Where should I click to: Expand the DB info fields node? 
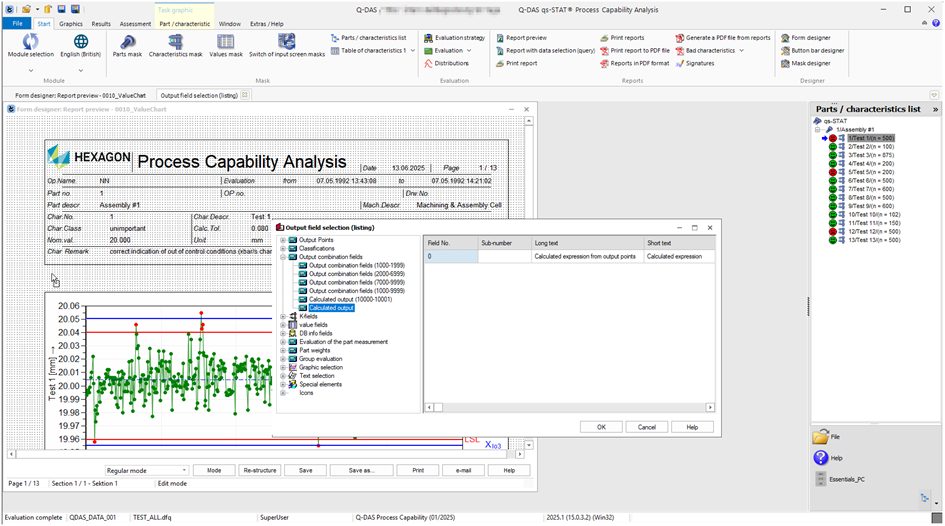click(283, 333)
